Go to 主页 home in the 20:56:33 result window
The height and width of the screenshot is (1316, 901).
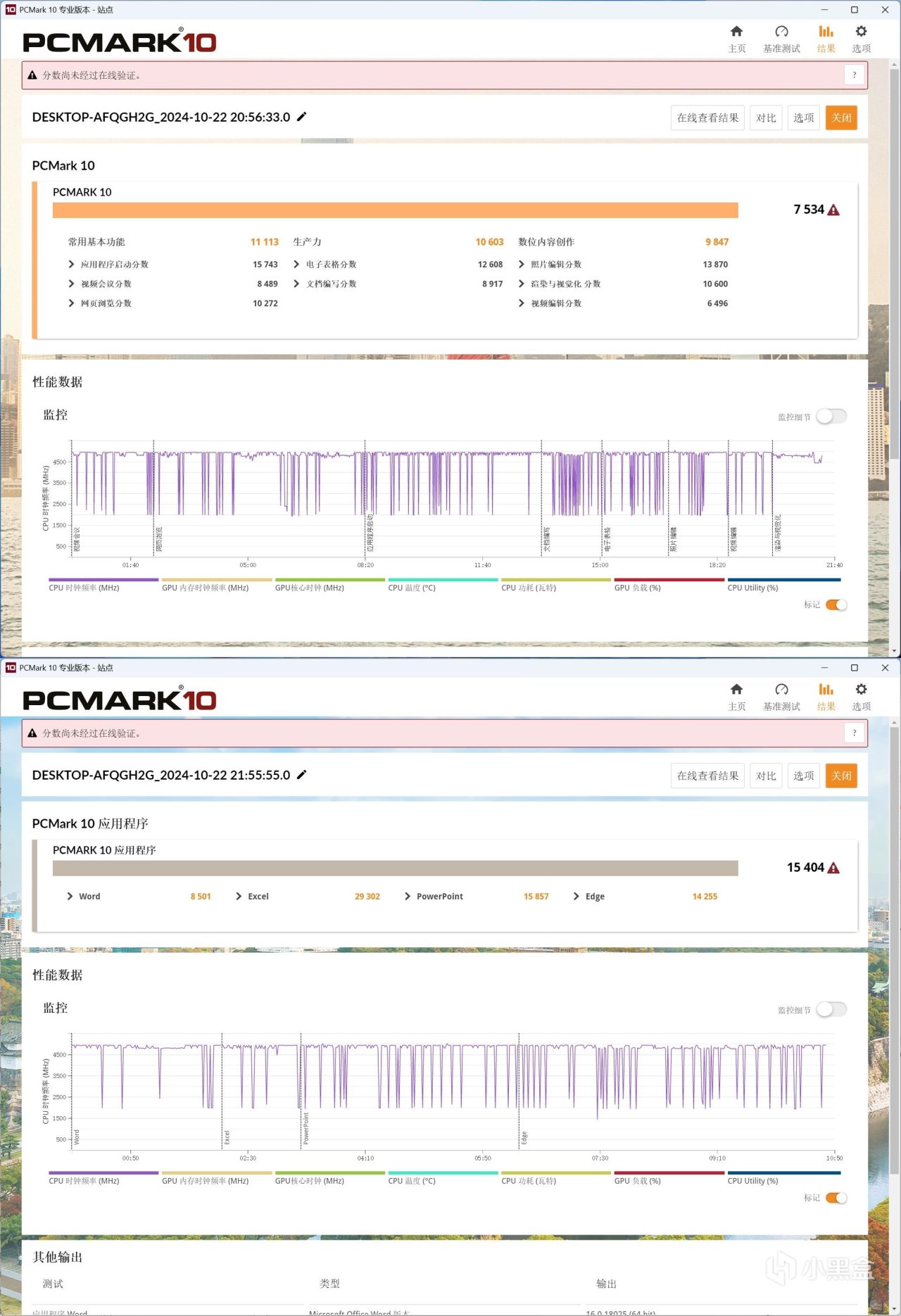736,39
